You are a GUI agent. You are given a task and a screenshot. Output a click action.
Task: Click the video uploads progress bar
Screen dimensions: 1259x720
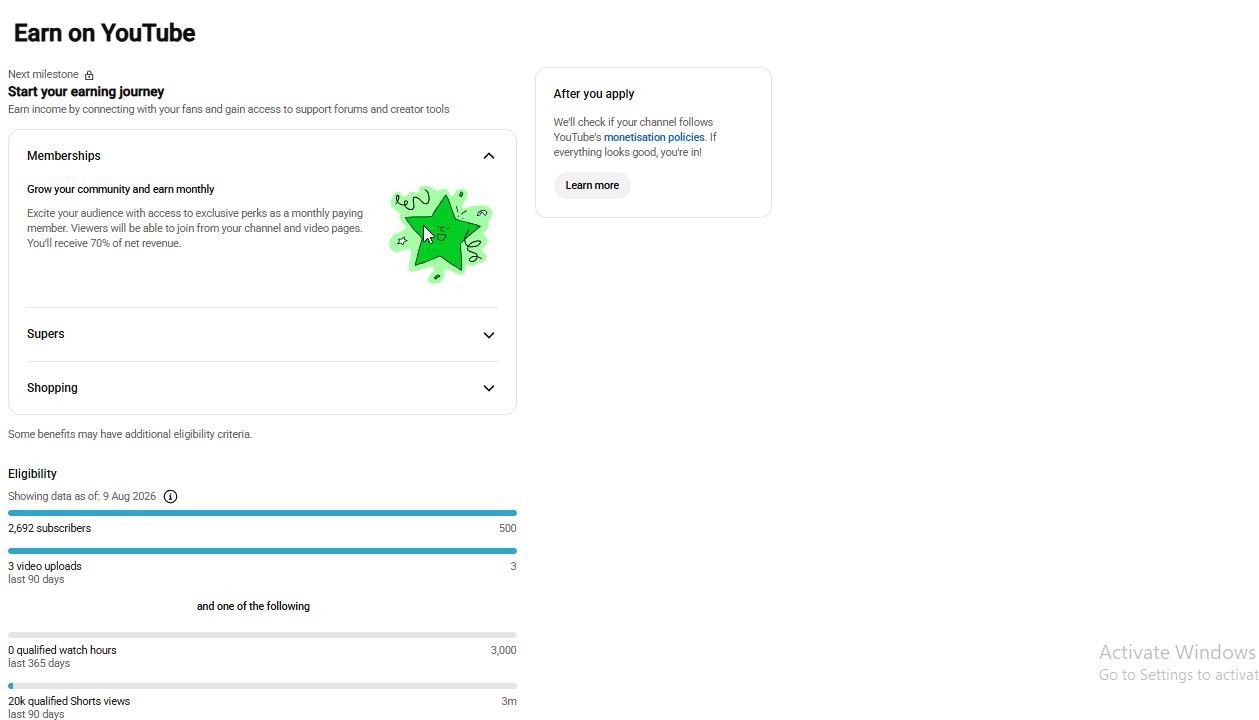pyautogui.click(x=262, y=551)
